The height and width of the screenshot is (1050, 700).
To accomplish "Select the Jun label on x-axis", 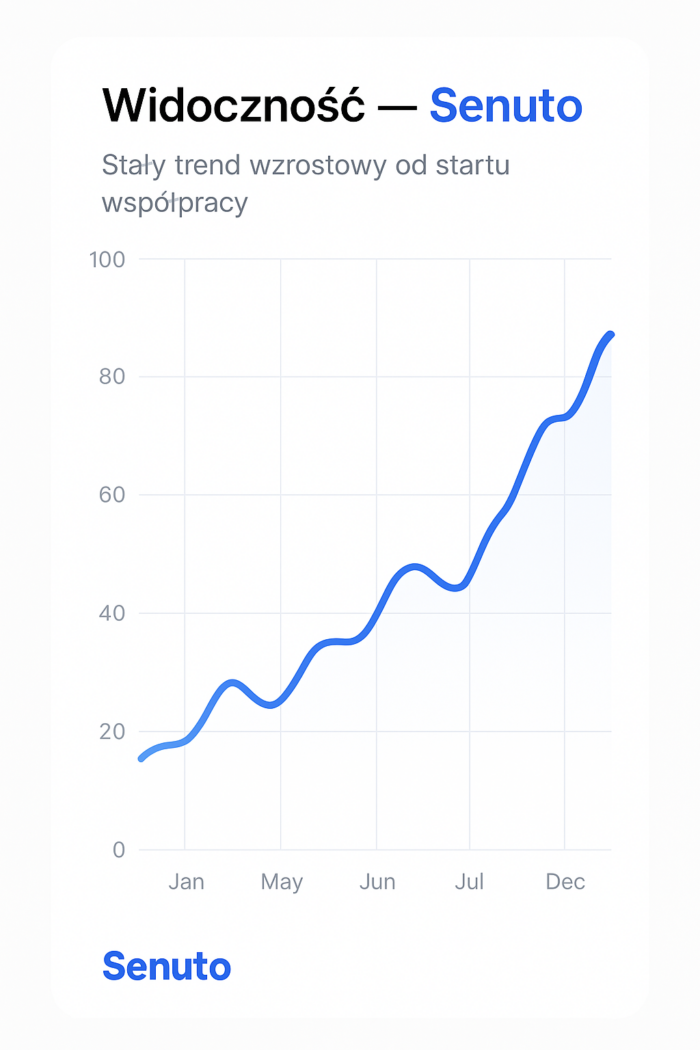I will pos(377,882).
